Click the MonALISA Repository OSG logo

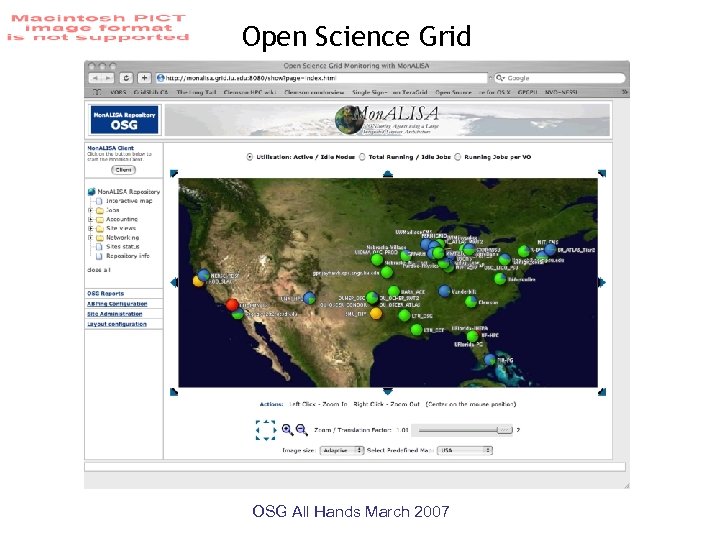[124, 120]
